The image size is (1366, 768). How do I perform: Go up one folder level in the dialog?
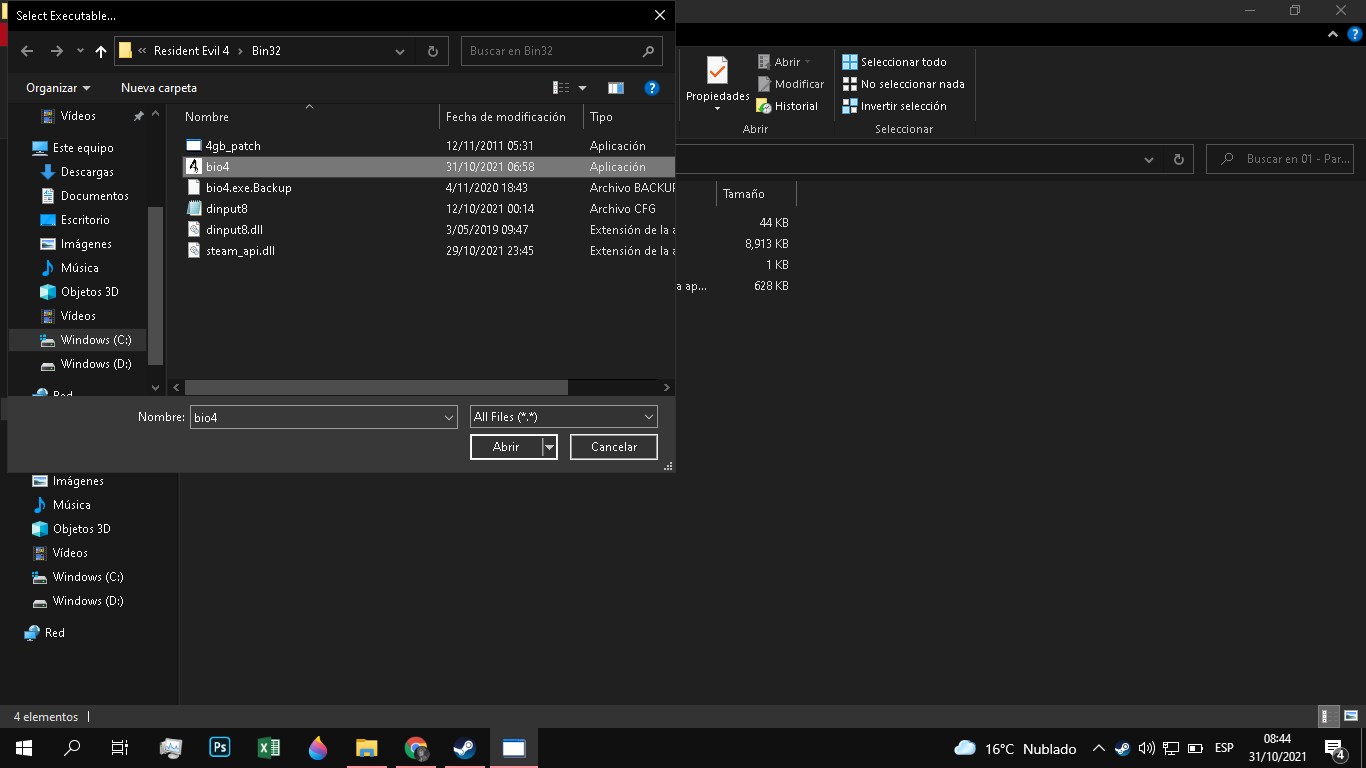pos(101,51)
